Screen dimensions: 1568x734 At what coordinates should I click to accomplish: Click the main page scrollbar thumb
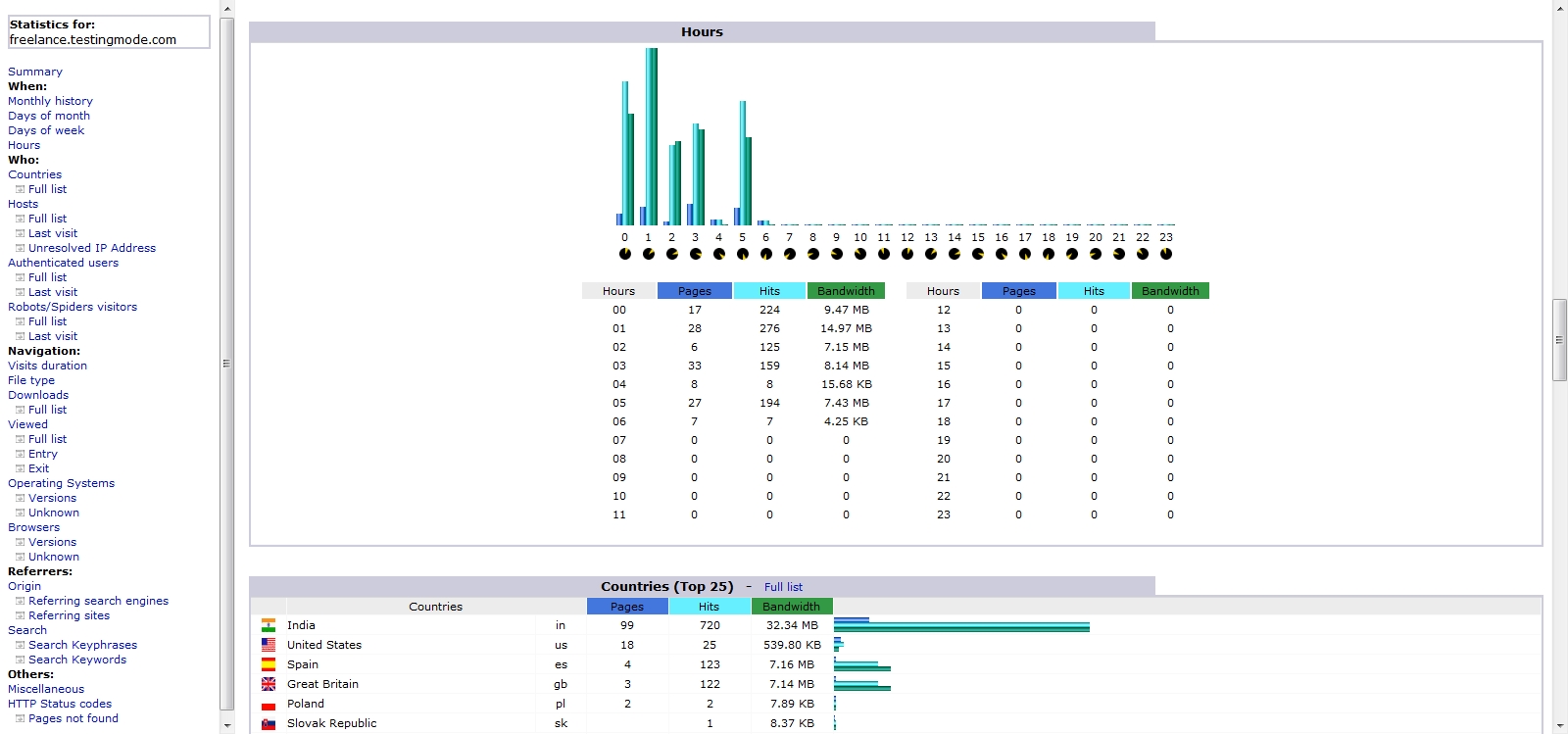pos(1560,340)
